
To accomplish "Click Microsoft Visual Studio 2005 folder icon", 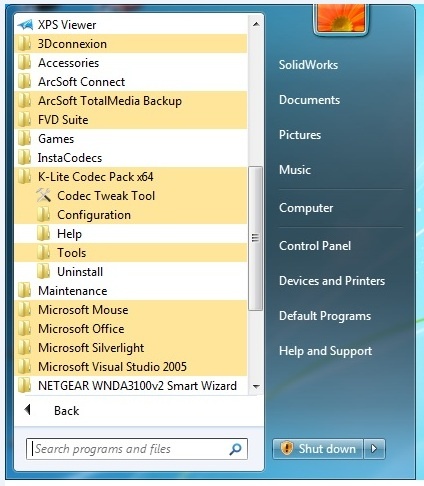I will 25,367.
